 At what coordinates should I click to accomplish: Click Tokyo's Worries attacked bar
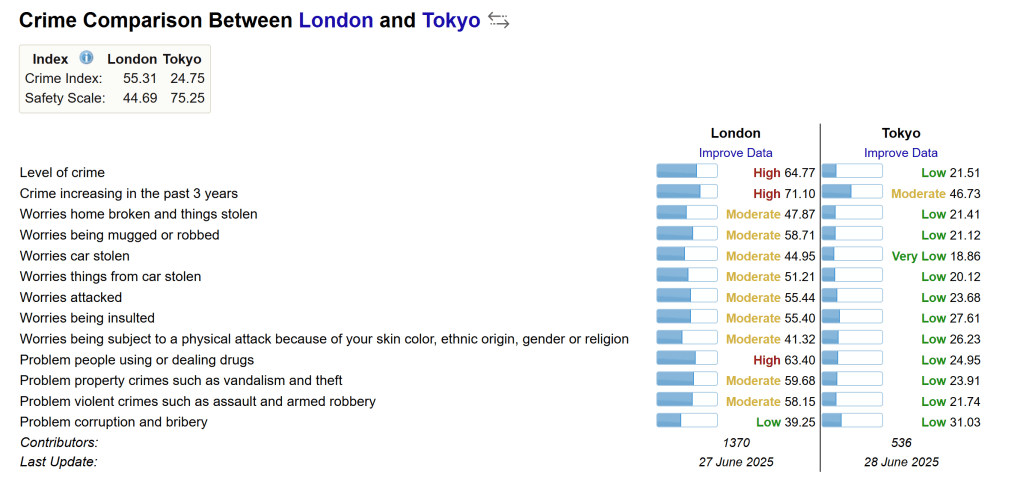[x=852, y=297]
